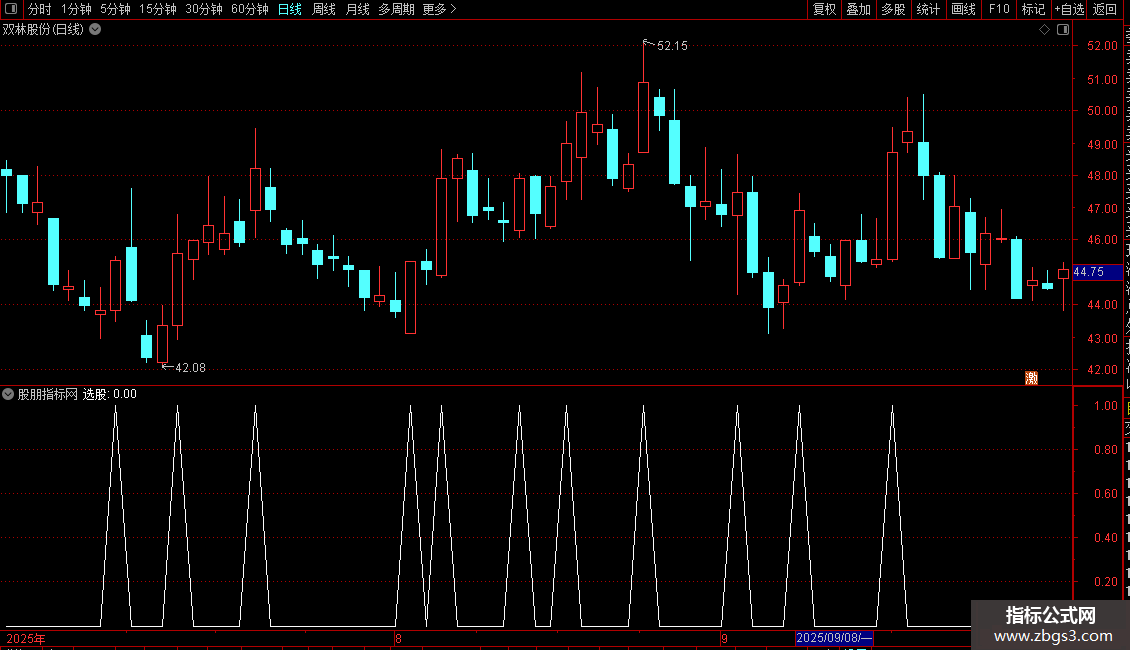Image resolution: width=1130 pixels, height=650 pixels.
Task: Click the red 激 marker icon
Action: tap(1031, 378)
